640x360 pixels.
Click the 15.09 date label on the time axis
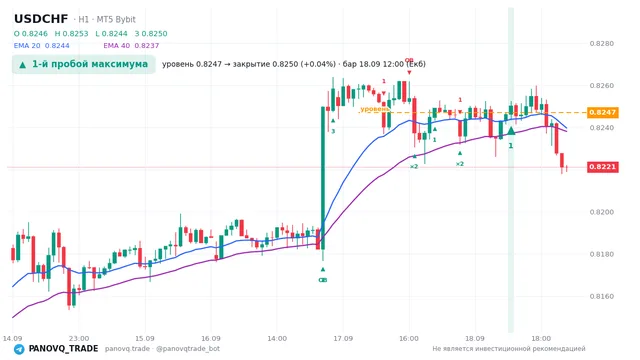tap(144, 338)
